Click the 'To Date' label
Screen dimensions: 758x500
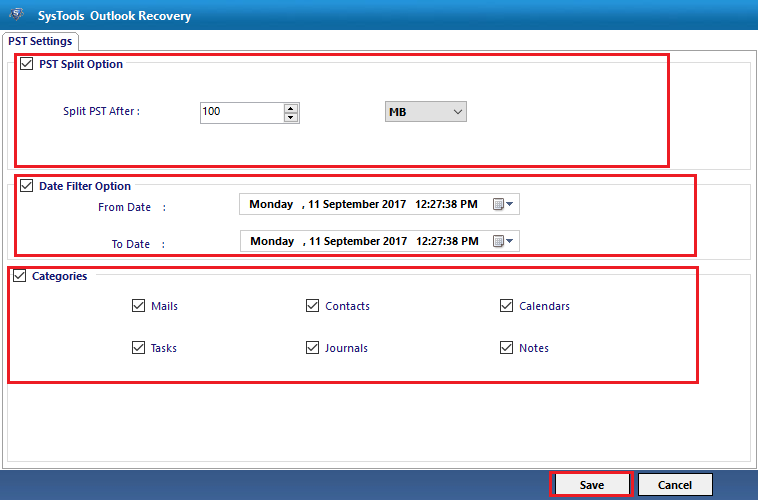pyautogui.click(x=131, y=244)
